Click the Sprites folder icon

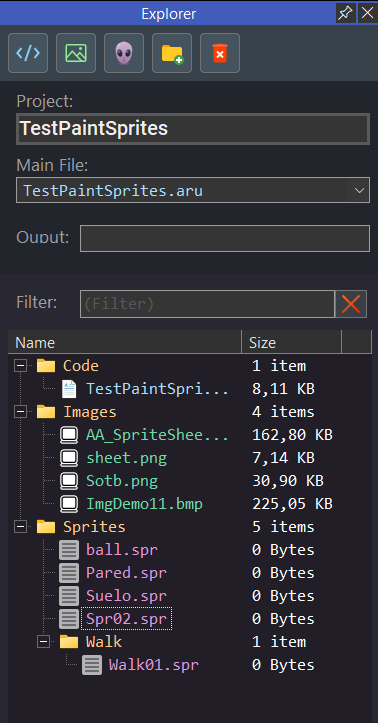(x=46, y=526)
